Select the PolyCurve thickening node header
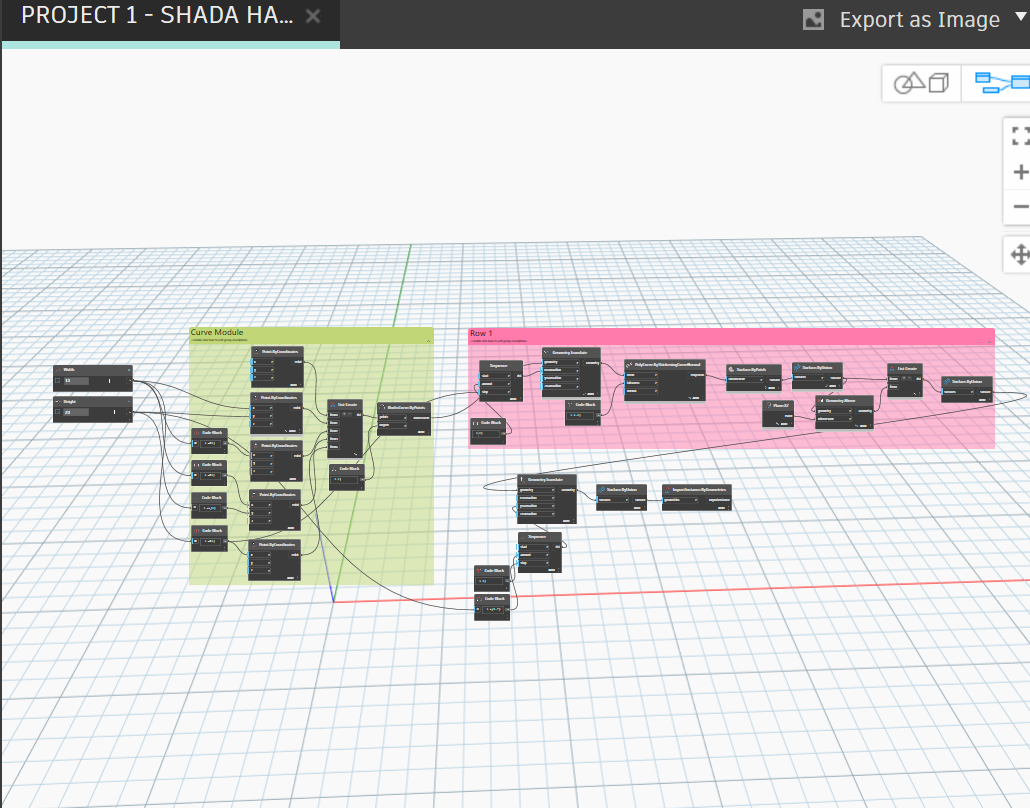The width and height of the screenshot is (1030, 808). (x=665, y=365)
